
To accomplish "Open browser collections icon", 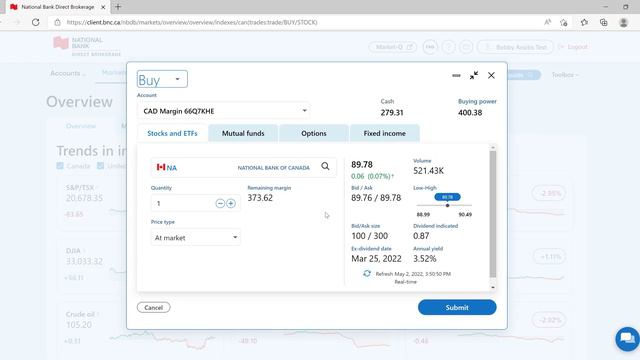I will click(604, 22).
